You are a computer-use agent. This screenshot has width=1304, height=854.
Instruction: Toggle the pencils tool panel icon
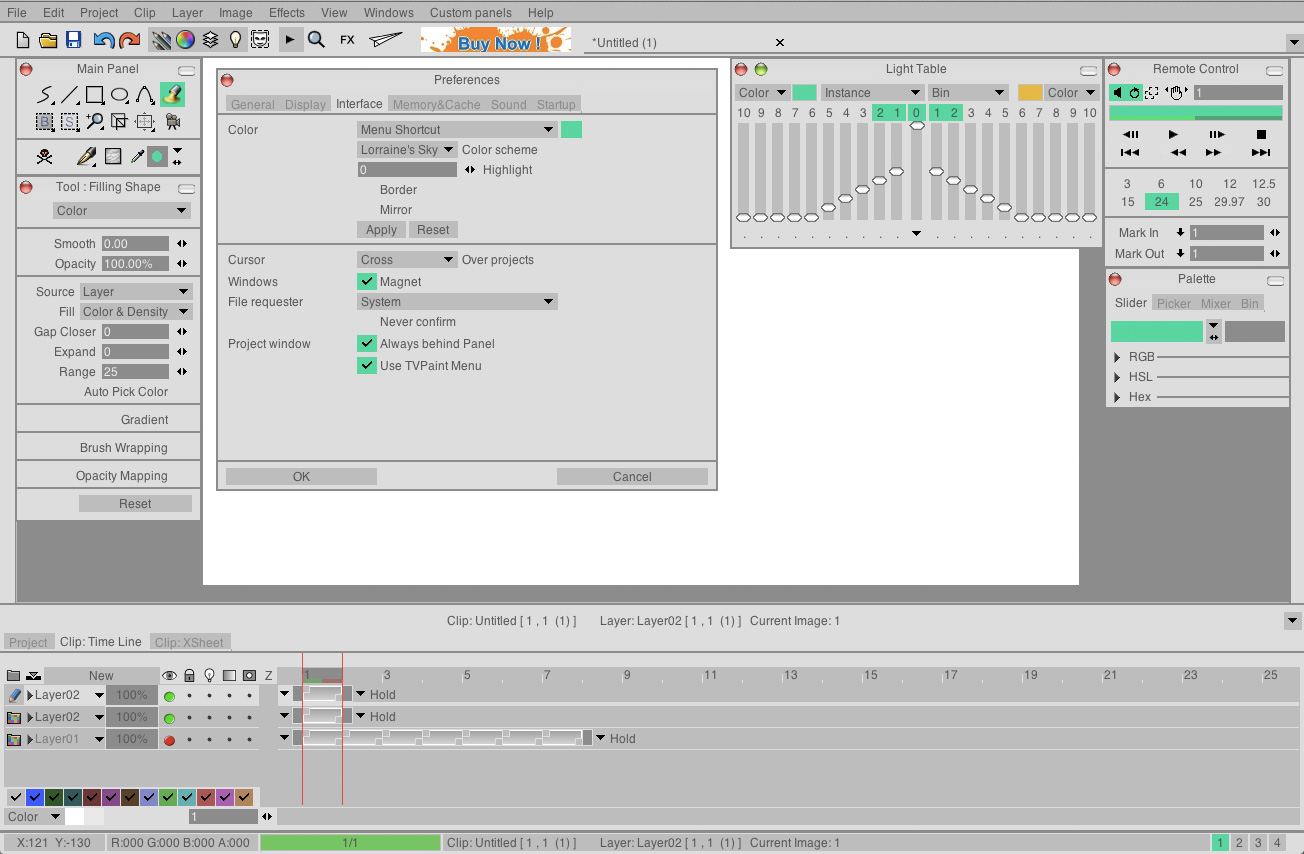click(x=160, y=40)
